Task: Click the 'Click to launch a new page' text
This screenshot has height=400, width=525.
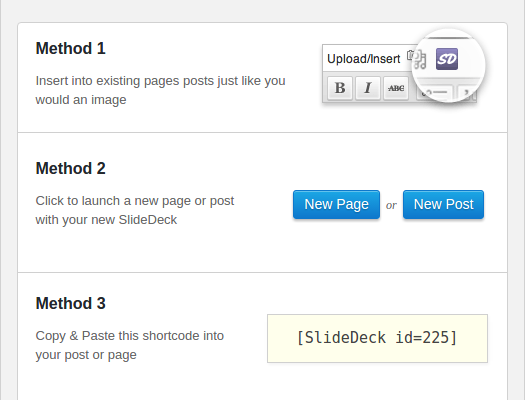Action: (x=135, y=210)
